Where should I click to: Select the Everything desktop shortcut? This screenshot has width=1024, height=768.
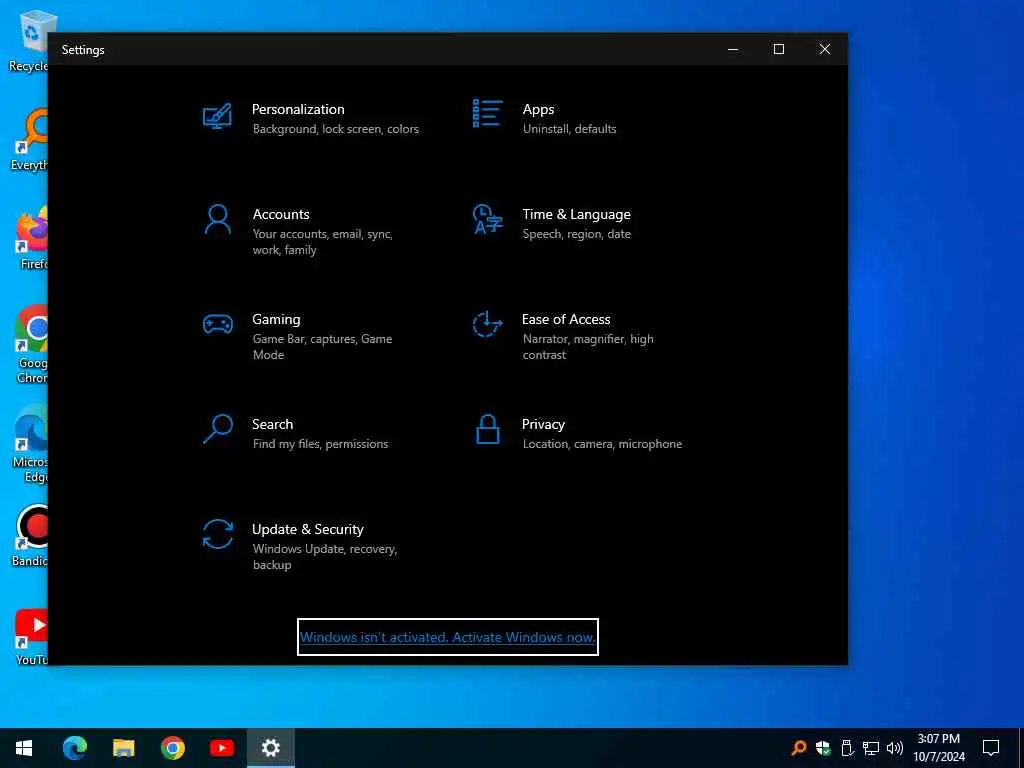[29, 140]
